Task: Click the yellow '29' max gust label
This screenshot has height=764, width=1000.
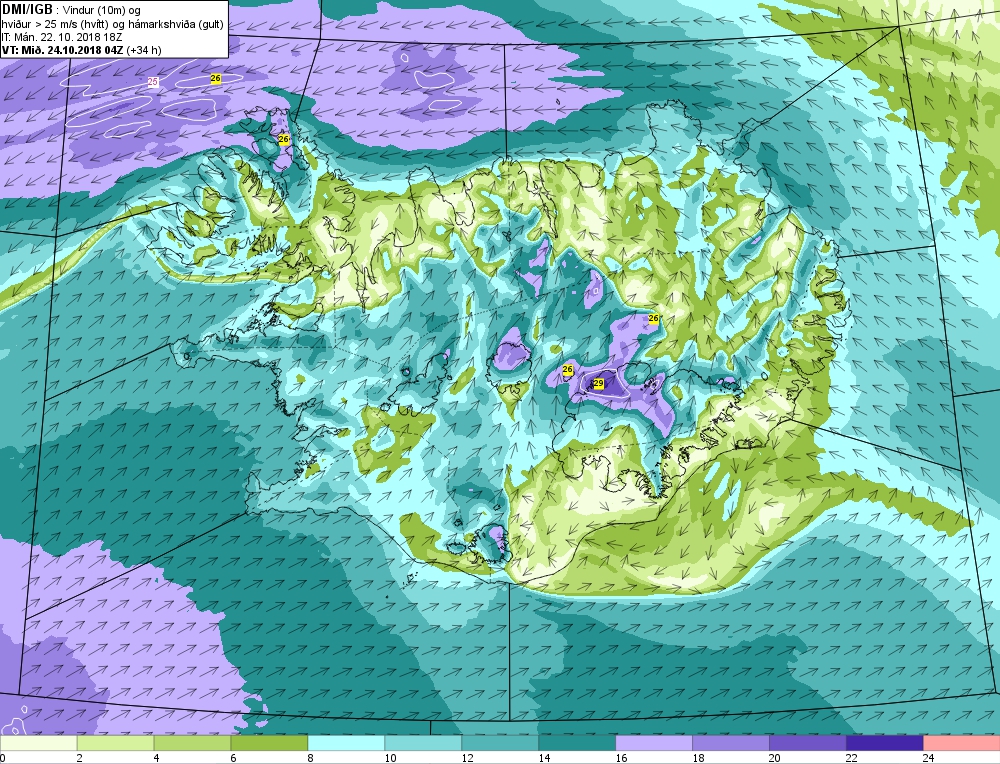Action: pyautogui.click(x=598, y=383)
